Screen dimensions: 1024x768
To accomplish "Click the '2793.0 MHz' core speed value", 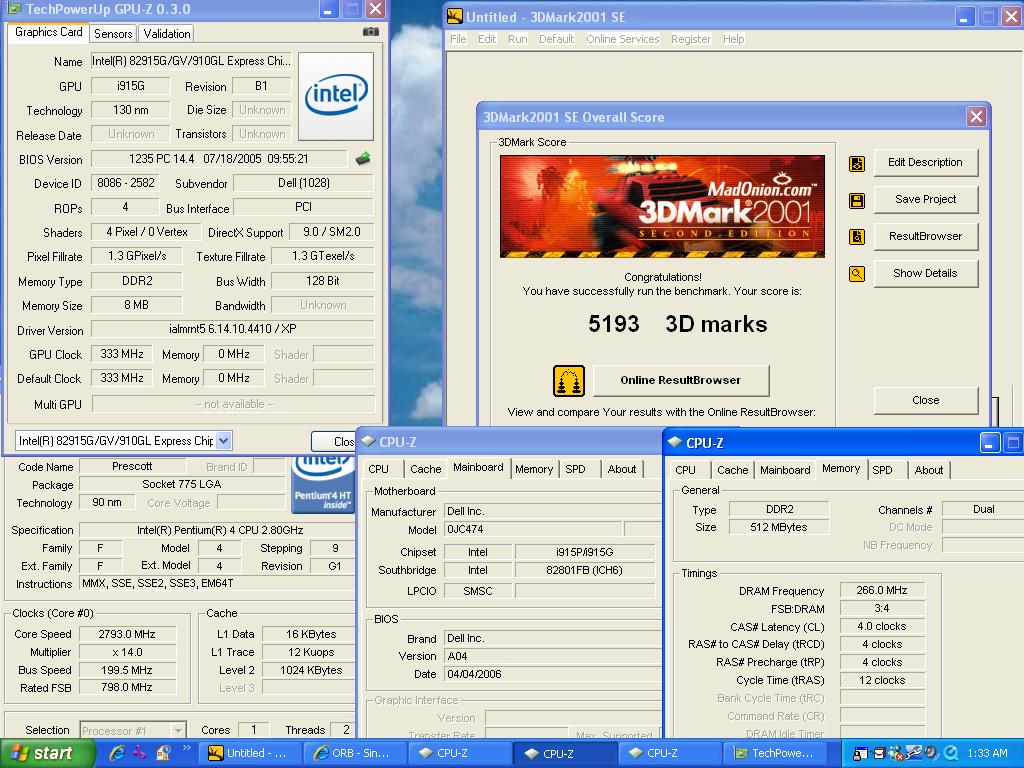I will 127,634.
